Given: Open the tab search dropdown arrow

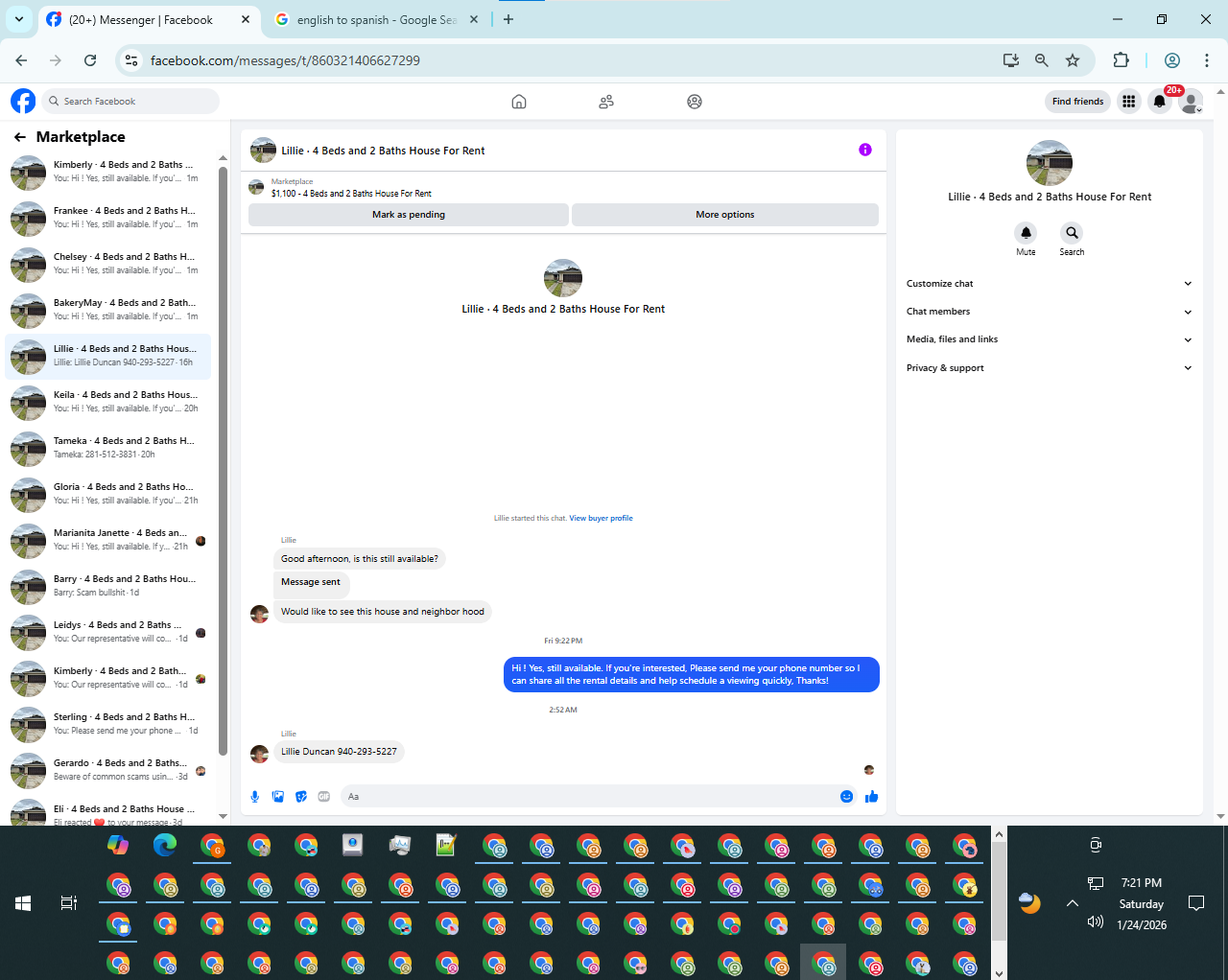Looking at the screenshot, I should point(19,19).
